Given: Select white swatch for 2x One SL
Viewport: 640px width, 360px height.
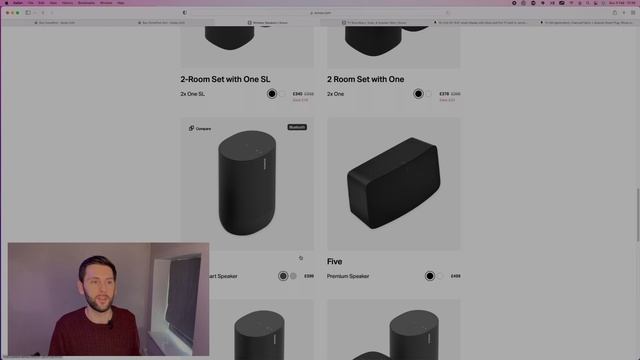Looking at the screenshot, I should (282, 94).
